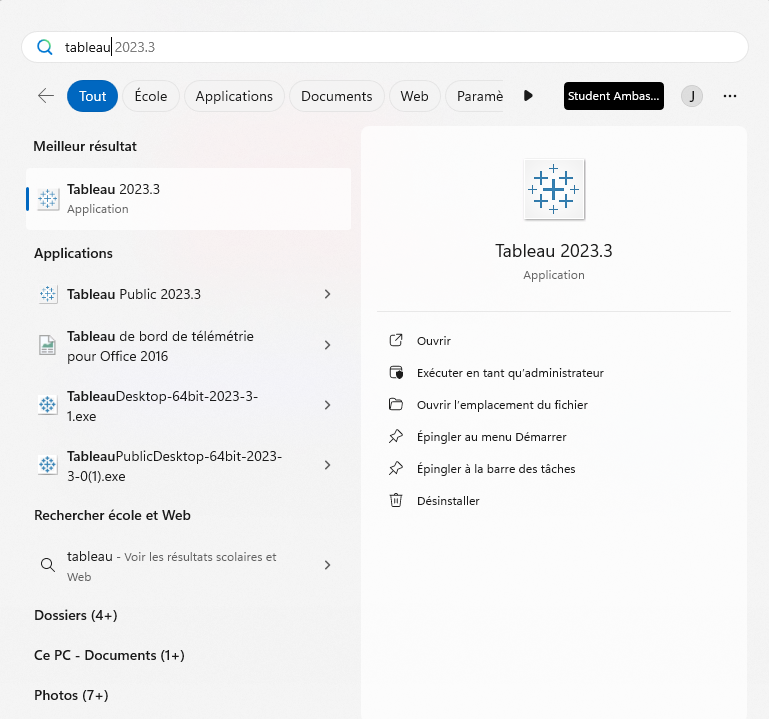Select 'TableauPublicDesktop-64bit-2023-3-0(1).exe' result

click(188, 465)
